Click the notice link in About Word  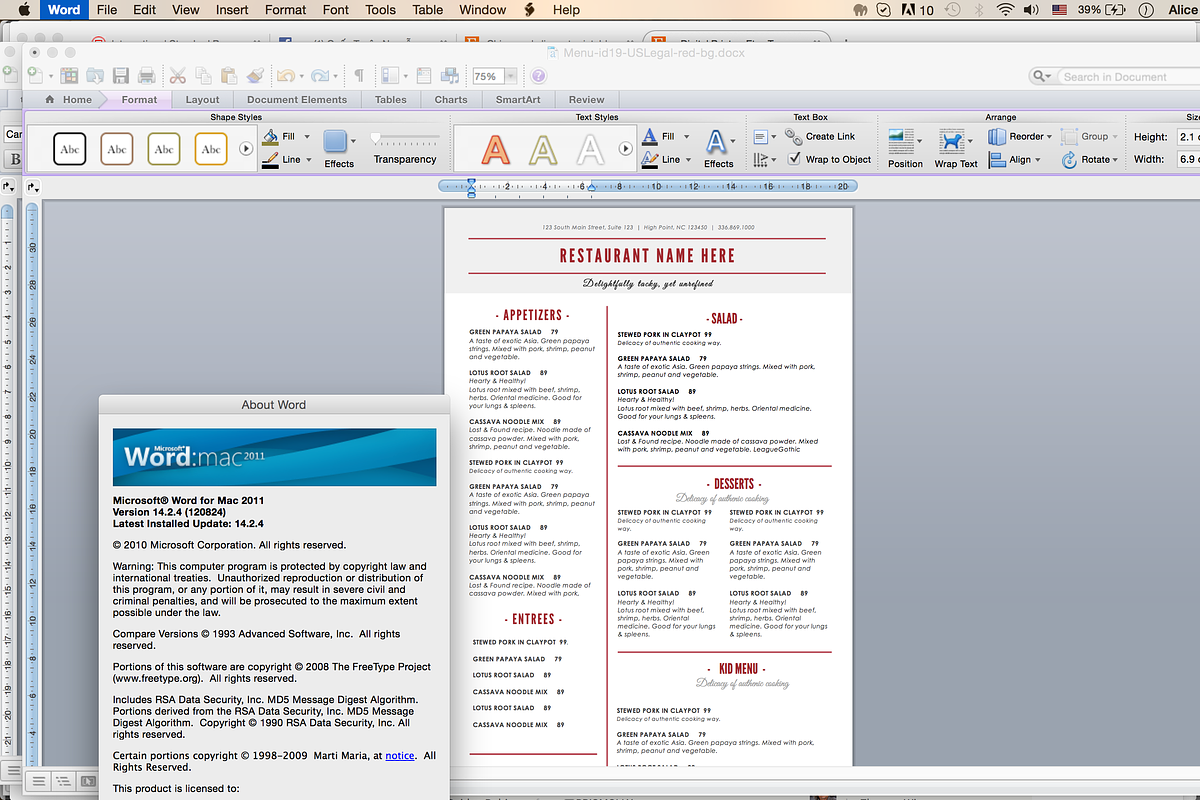400,756
